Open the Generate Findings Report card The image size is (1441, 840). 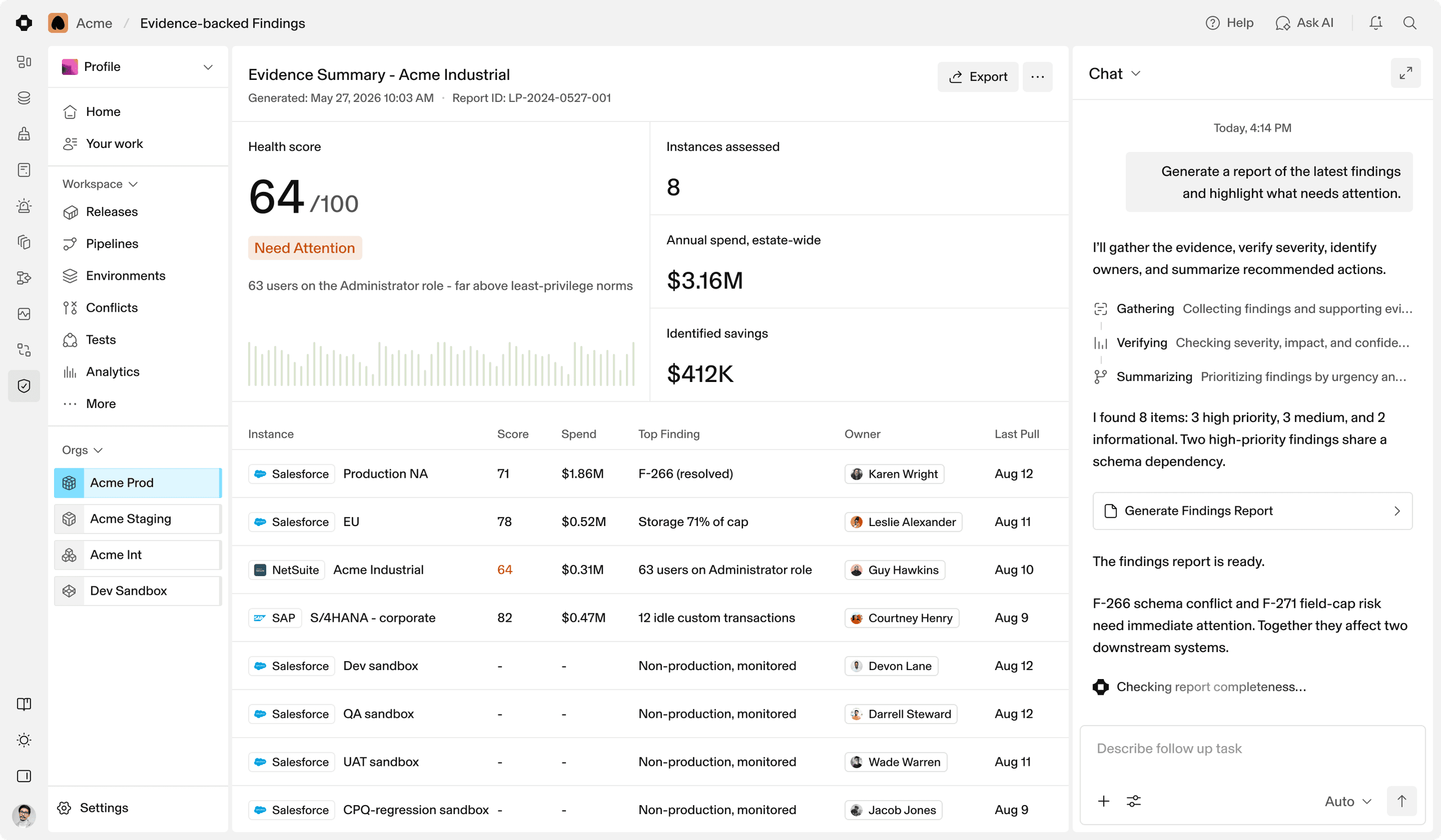[1252, 511]
